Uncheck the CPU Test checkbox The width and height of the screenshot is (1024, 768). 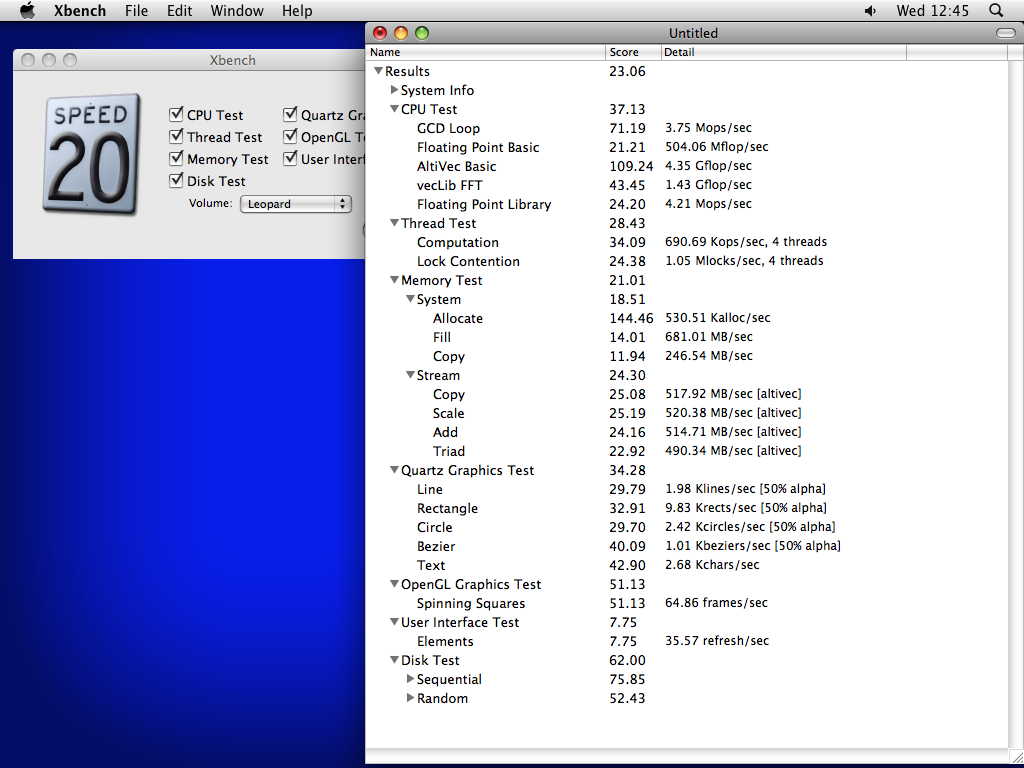pos(176,114)
